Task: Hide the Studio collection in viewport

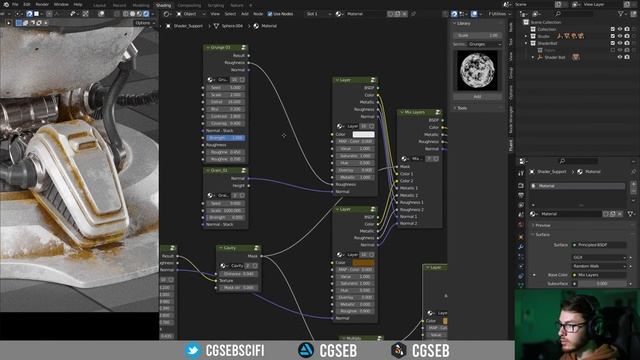Action: tap(620, 36)
